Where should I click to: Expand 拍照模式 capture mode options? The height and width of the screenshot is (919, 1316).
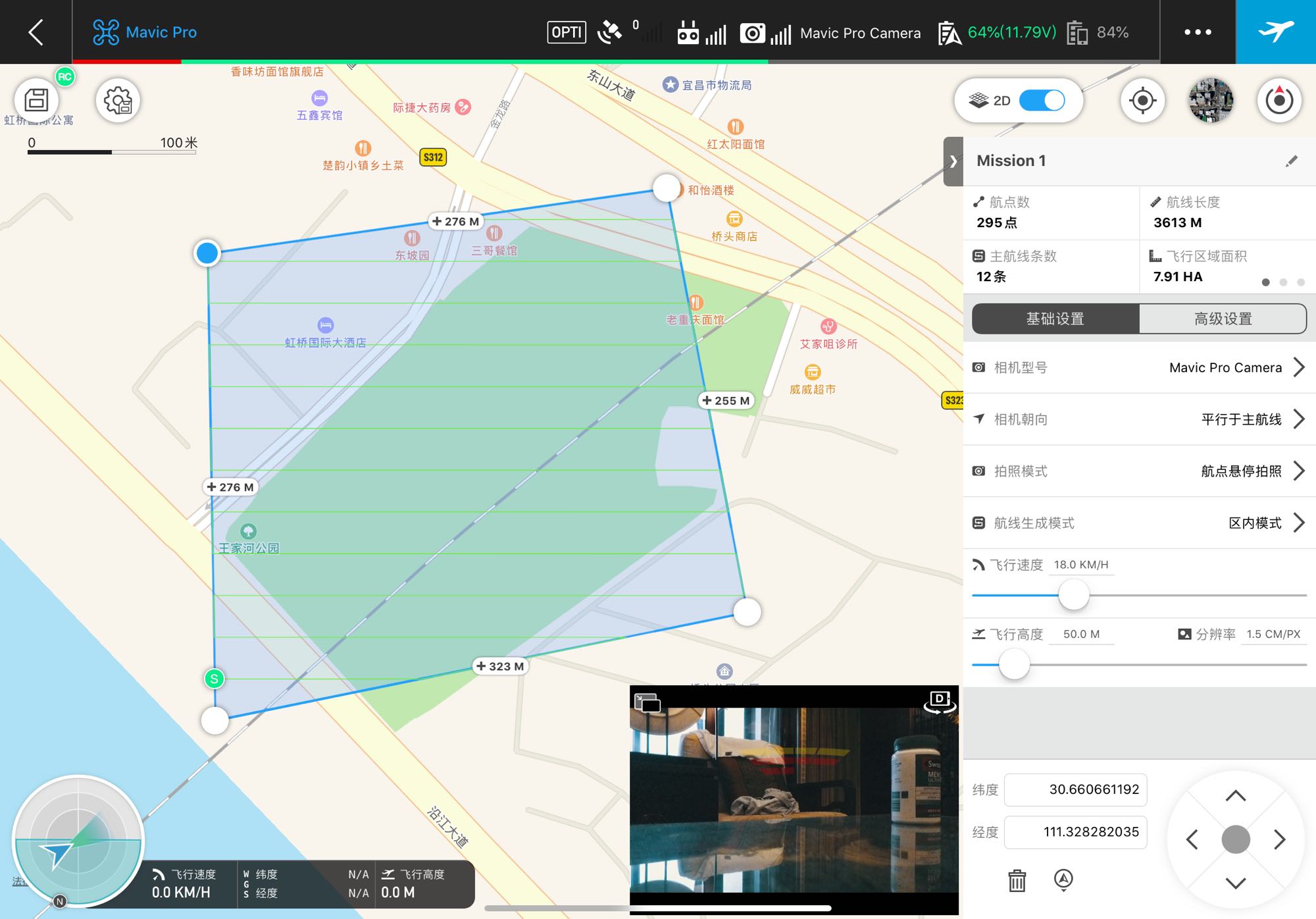point(1241,471)
